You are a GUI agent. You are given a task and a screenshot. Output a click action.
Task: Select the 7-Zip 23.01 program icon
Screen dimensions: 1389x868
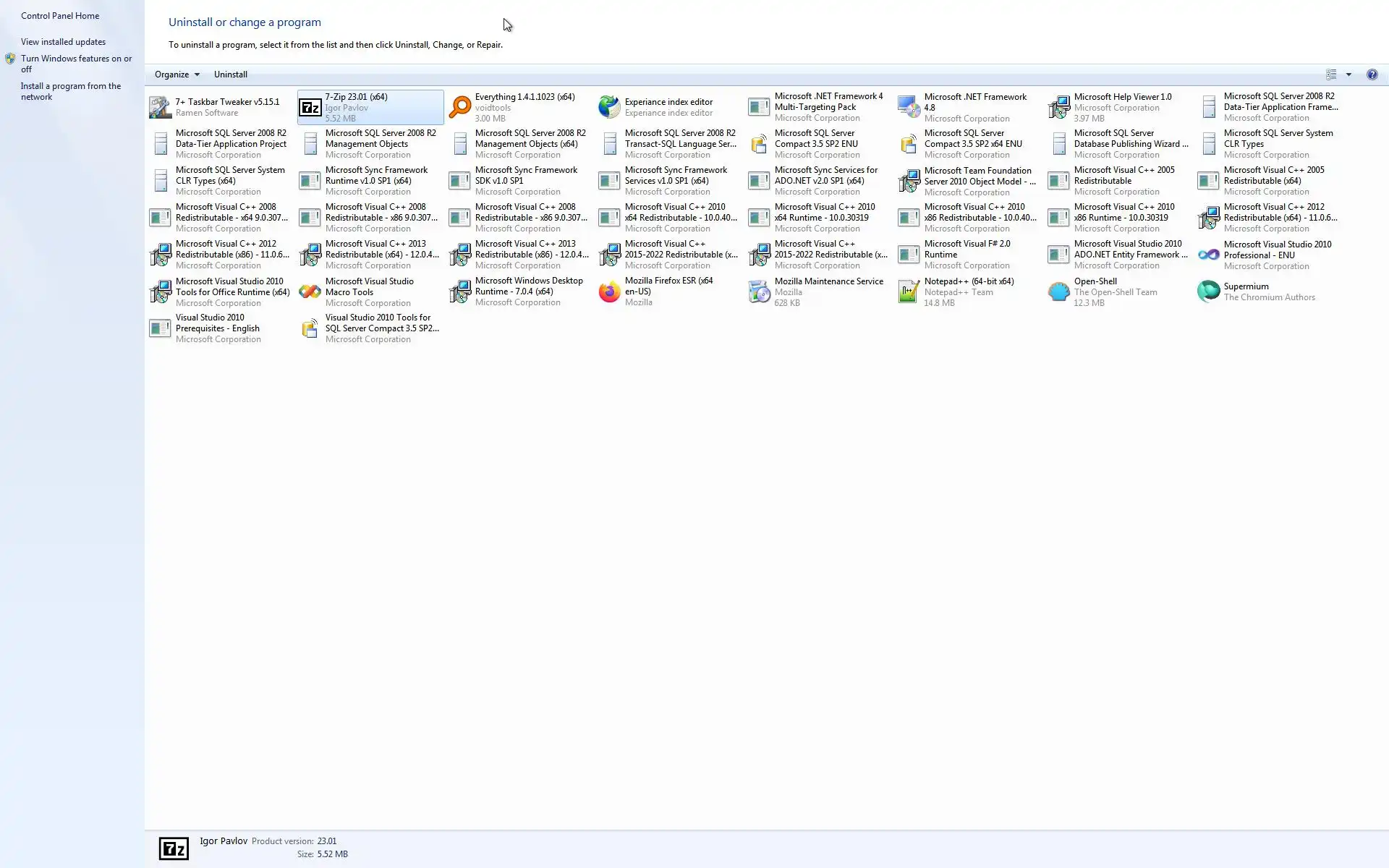[310, 108]
